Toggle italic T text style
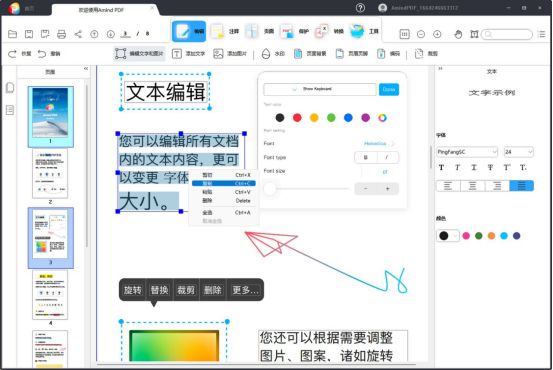The image size is (553, 370). tap(457, 168)
